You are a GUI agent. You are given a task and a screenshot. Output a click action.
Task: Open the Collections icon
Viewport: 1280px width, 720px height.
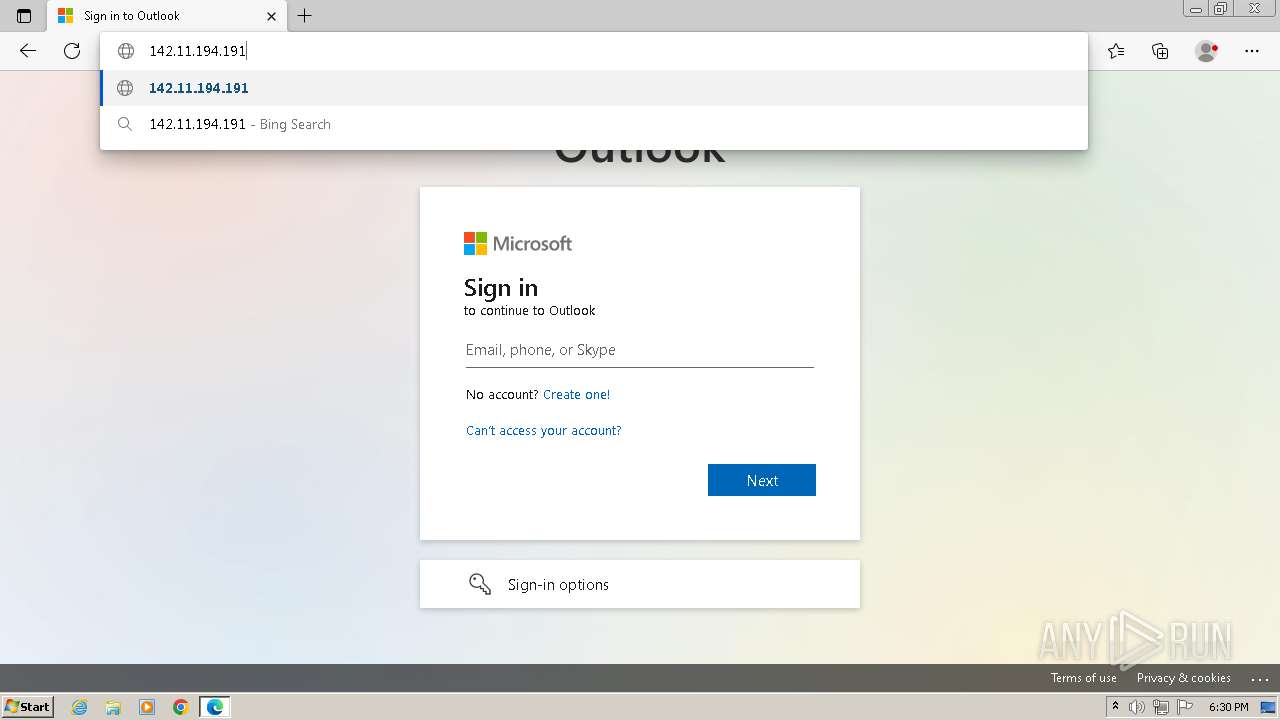coord(1160,51)
